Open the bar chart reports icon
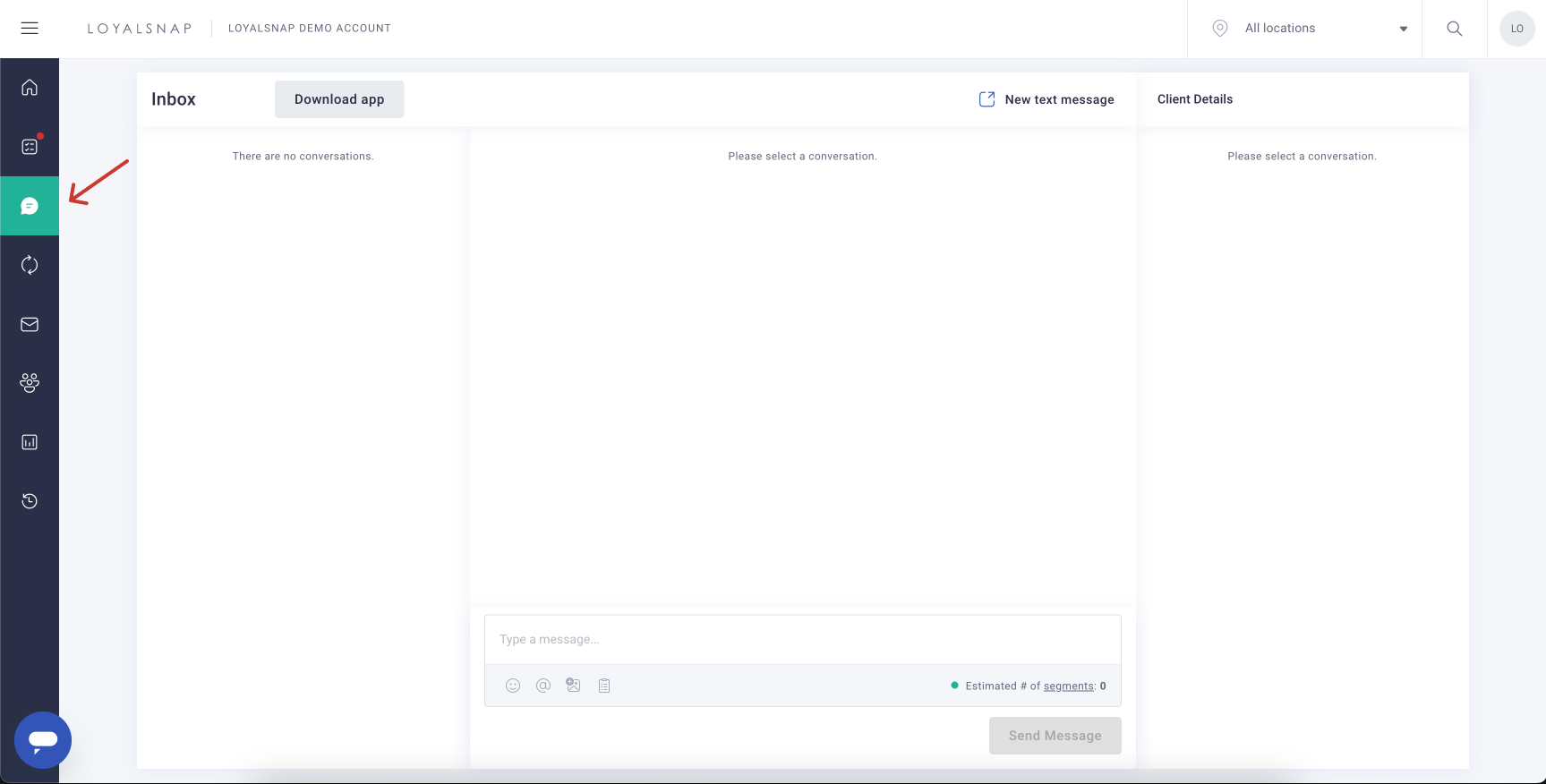Viewport: 1546px width, 784px height. click(x=30, y=442)
